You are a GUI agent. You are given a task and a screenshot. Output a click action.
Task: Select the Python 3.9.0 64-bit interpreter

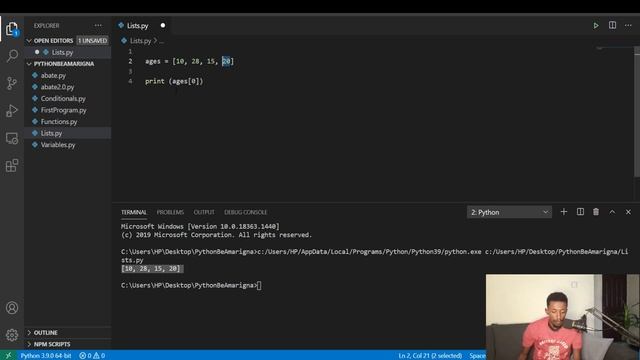click(x=46, y=356)
